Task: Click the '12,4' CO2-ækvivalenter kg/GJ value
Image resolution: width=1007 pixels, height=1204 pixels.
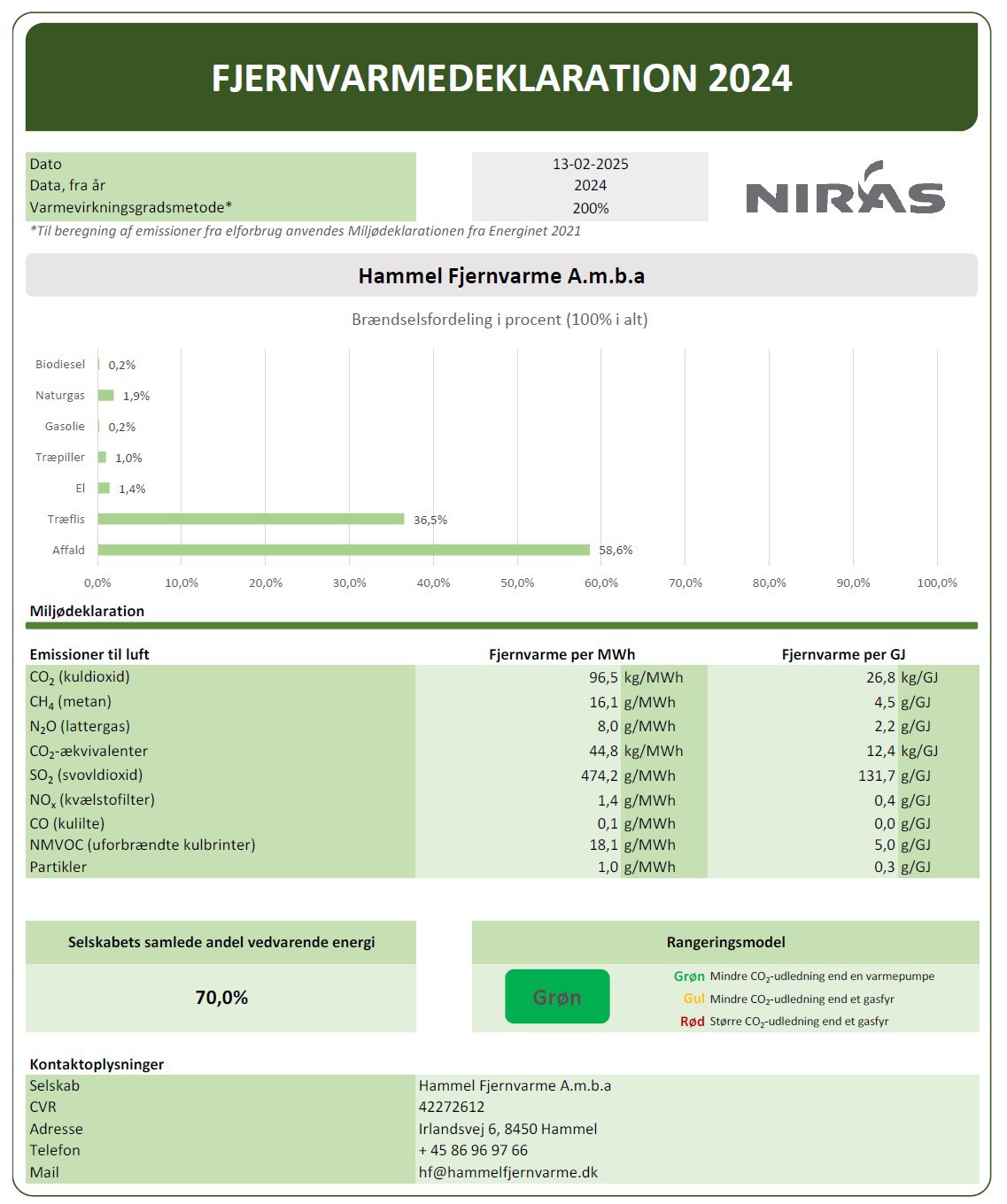Action: point(880,751)
